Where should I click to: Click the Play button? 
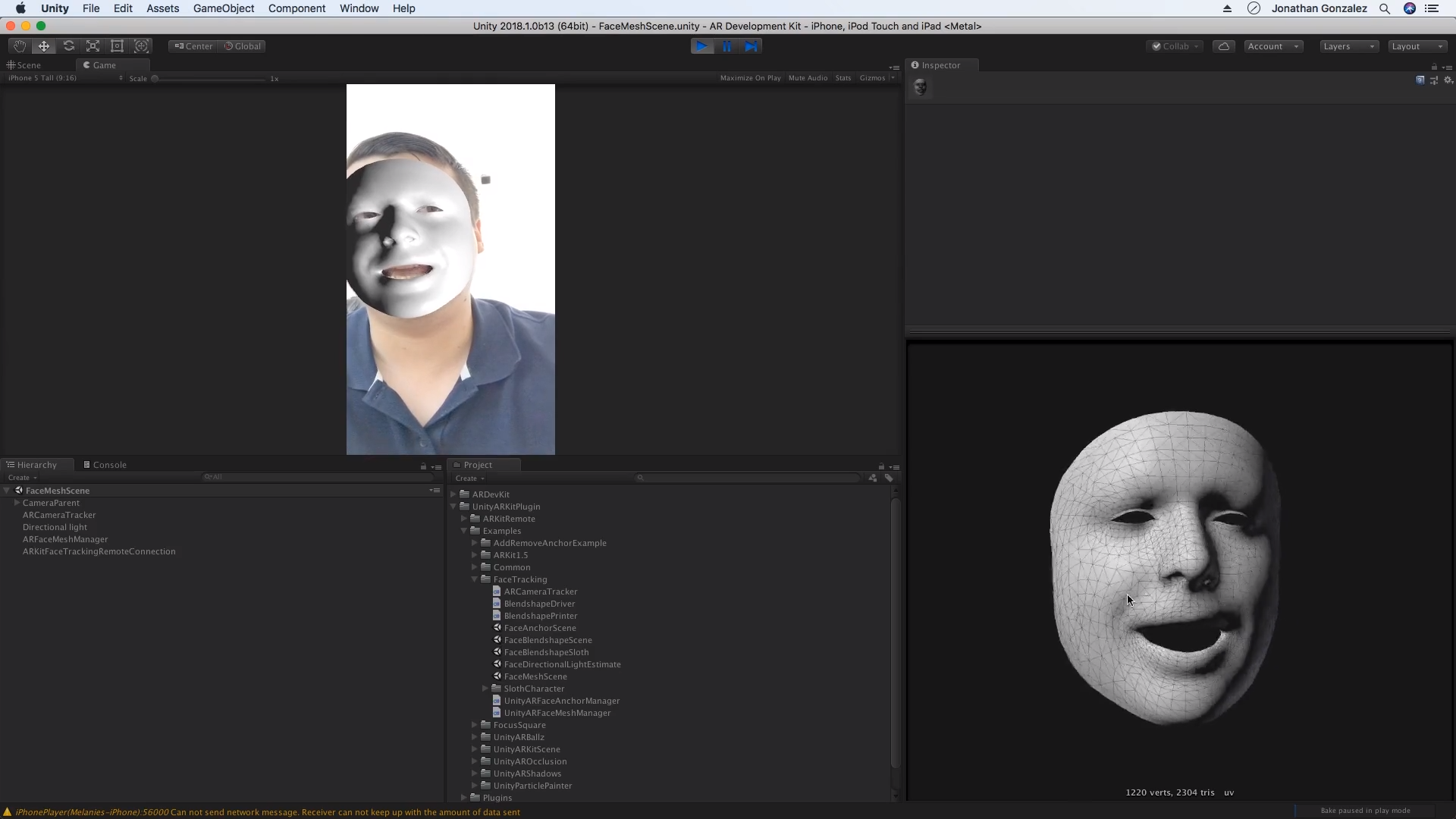(x=702, y=46)
